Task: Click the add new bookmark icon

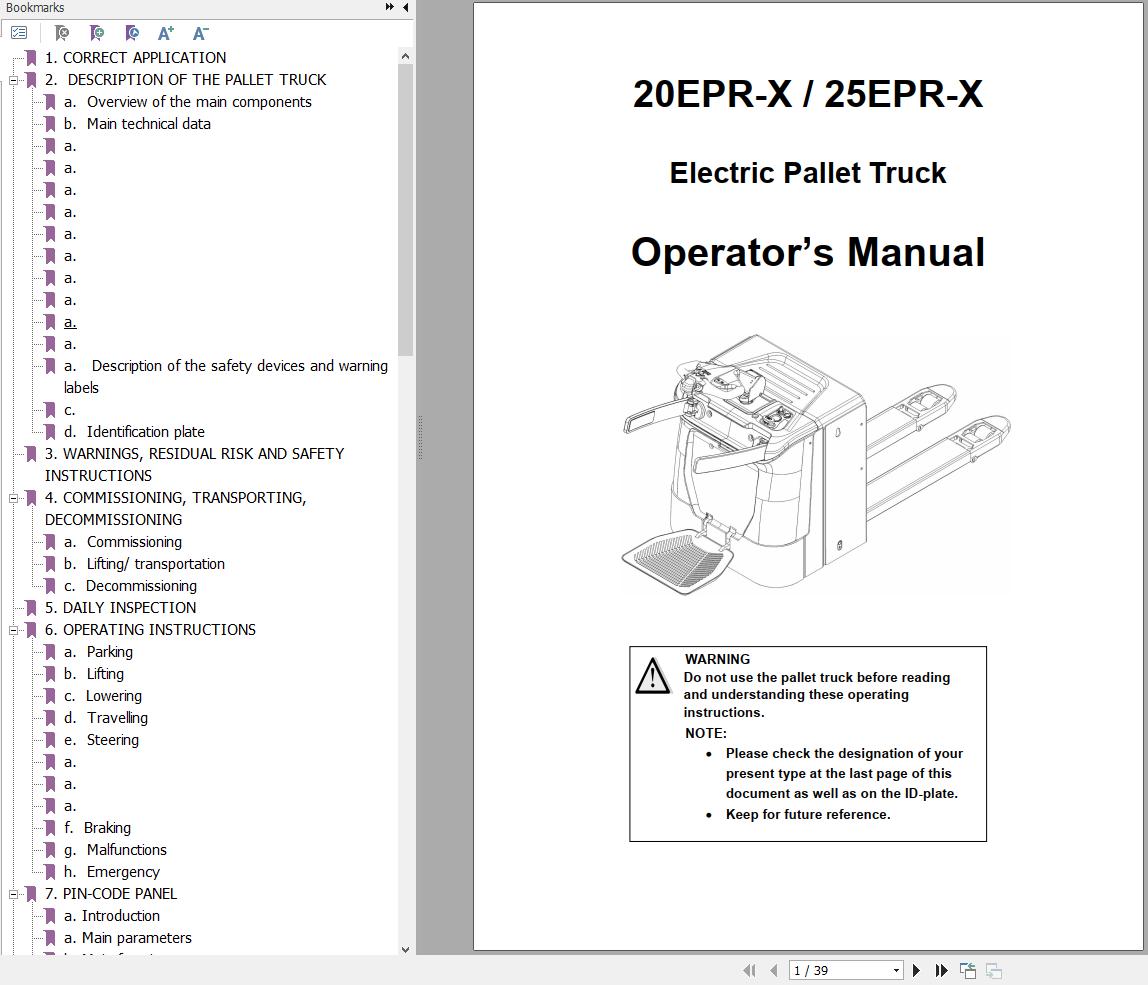Action: point(97,33)
